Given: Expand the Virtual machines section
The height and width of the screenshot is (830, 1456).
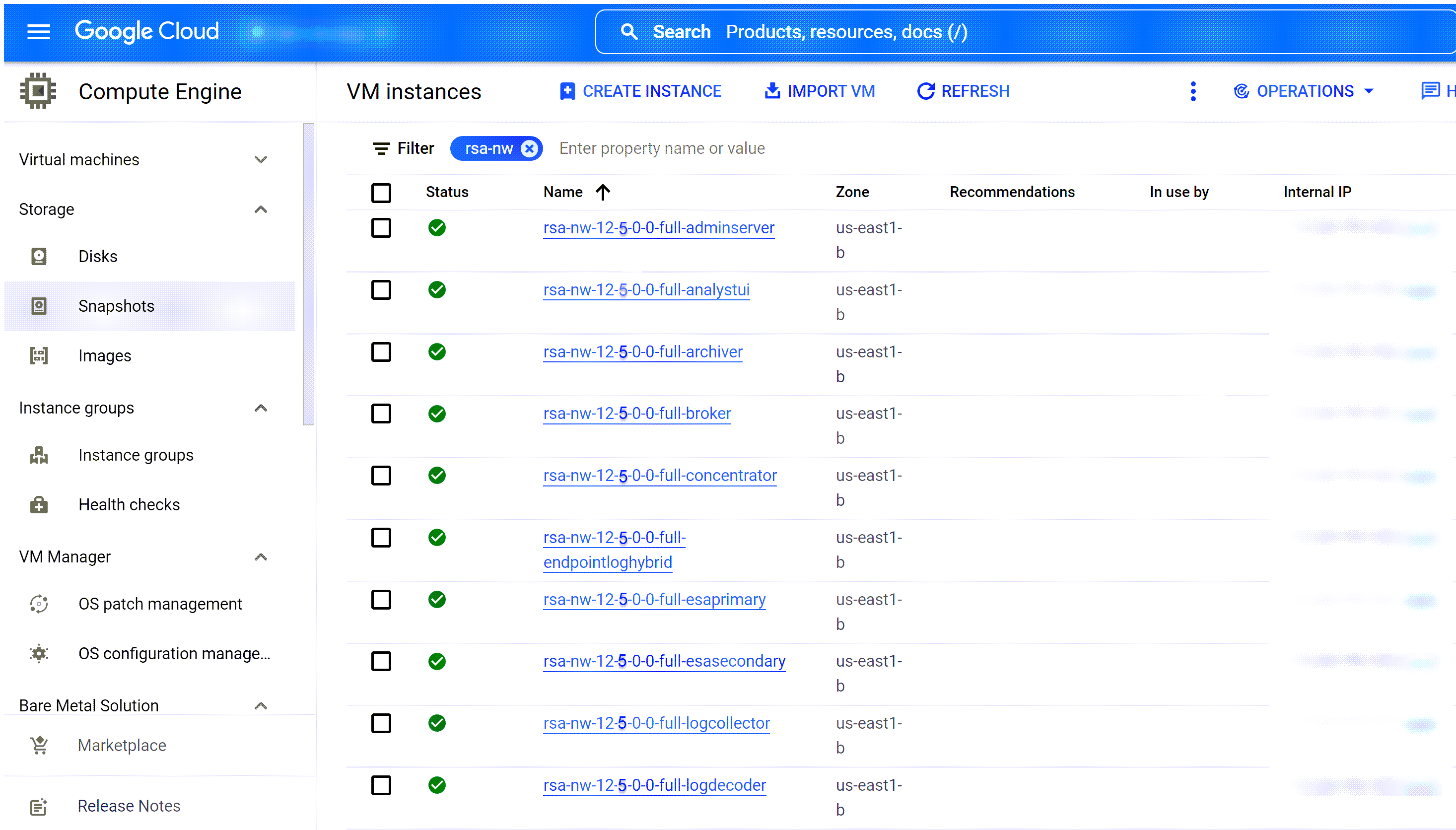Looking at the screenshot, I should tap(261, 160).
